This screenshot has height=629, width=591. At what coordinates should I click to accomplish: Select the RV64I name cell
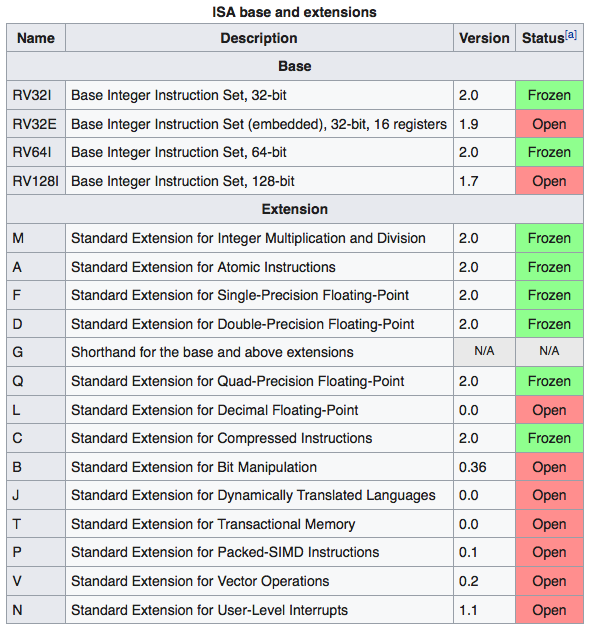[36, 152]
